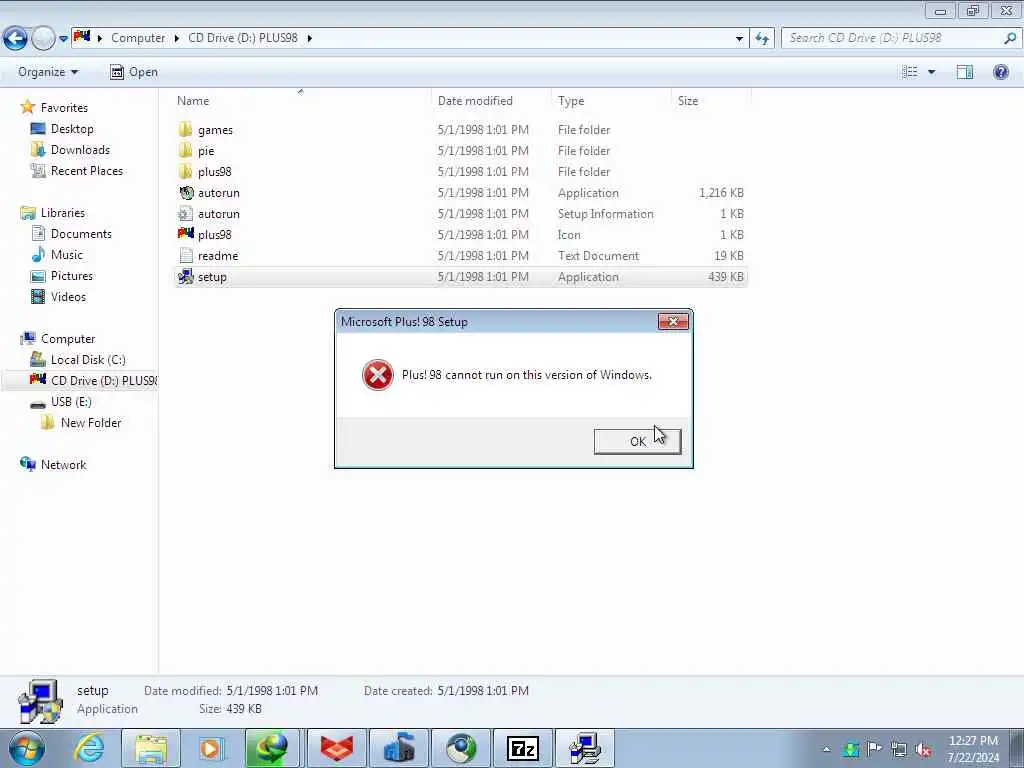
Task: Open 7-Zip from the taskbar
Action: [x=522, y=748]
